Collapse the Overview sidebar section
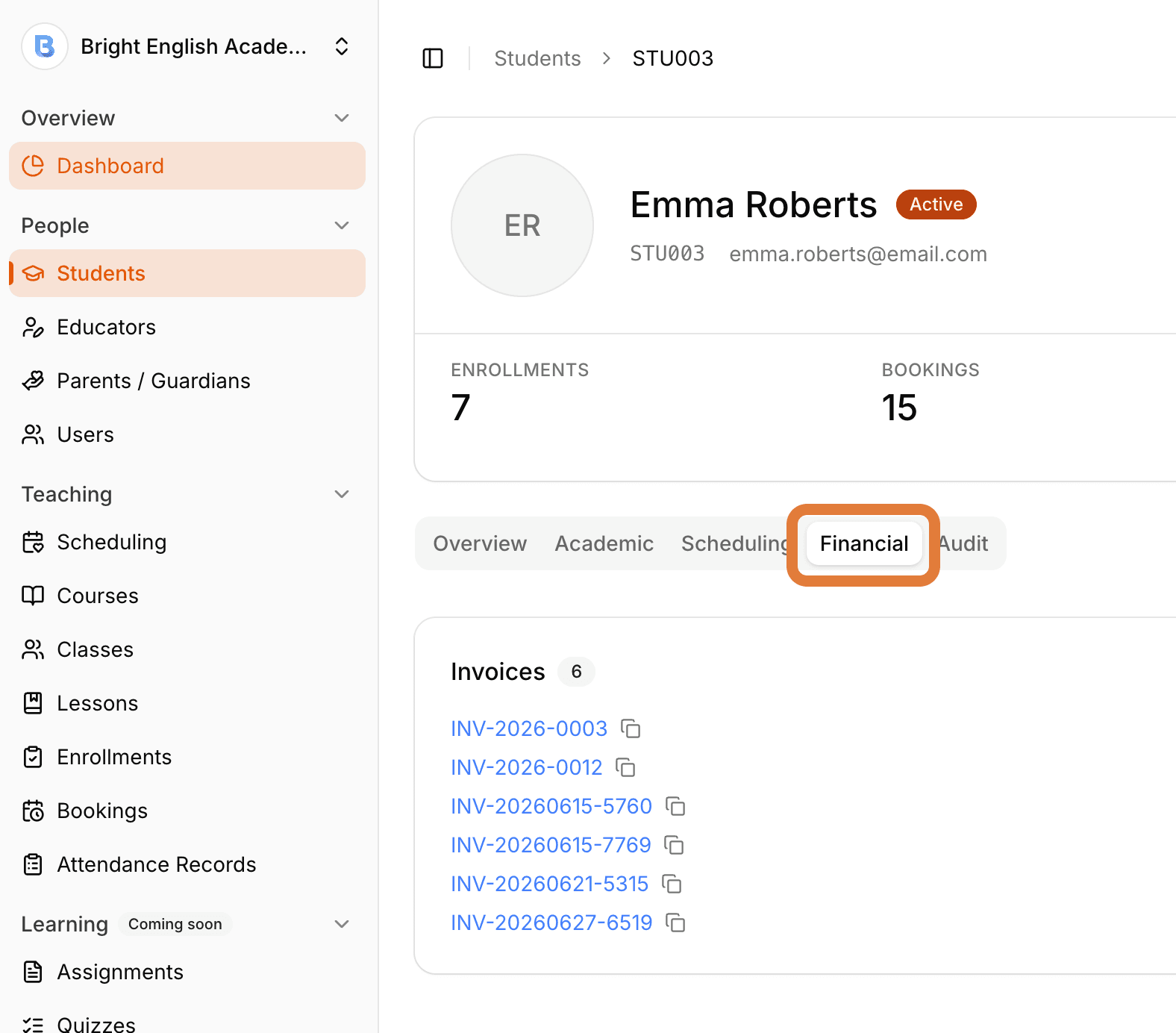Viewport: 1176px width, 1033px height. (342, 118)
